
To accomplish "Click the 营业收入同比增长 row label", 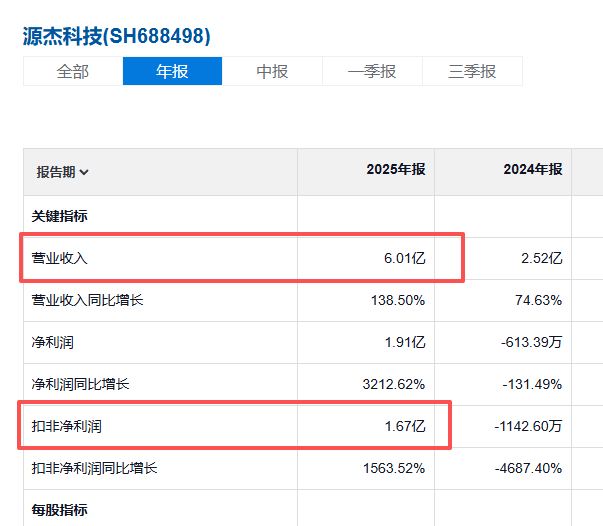I will coord(87,300).
